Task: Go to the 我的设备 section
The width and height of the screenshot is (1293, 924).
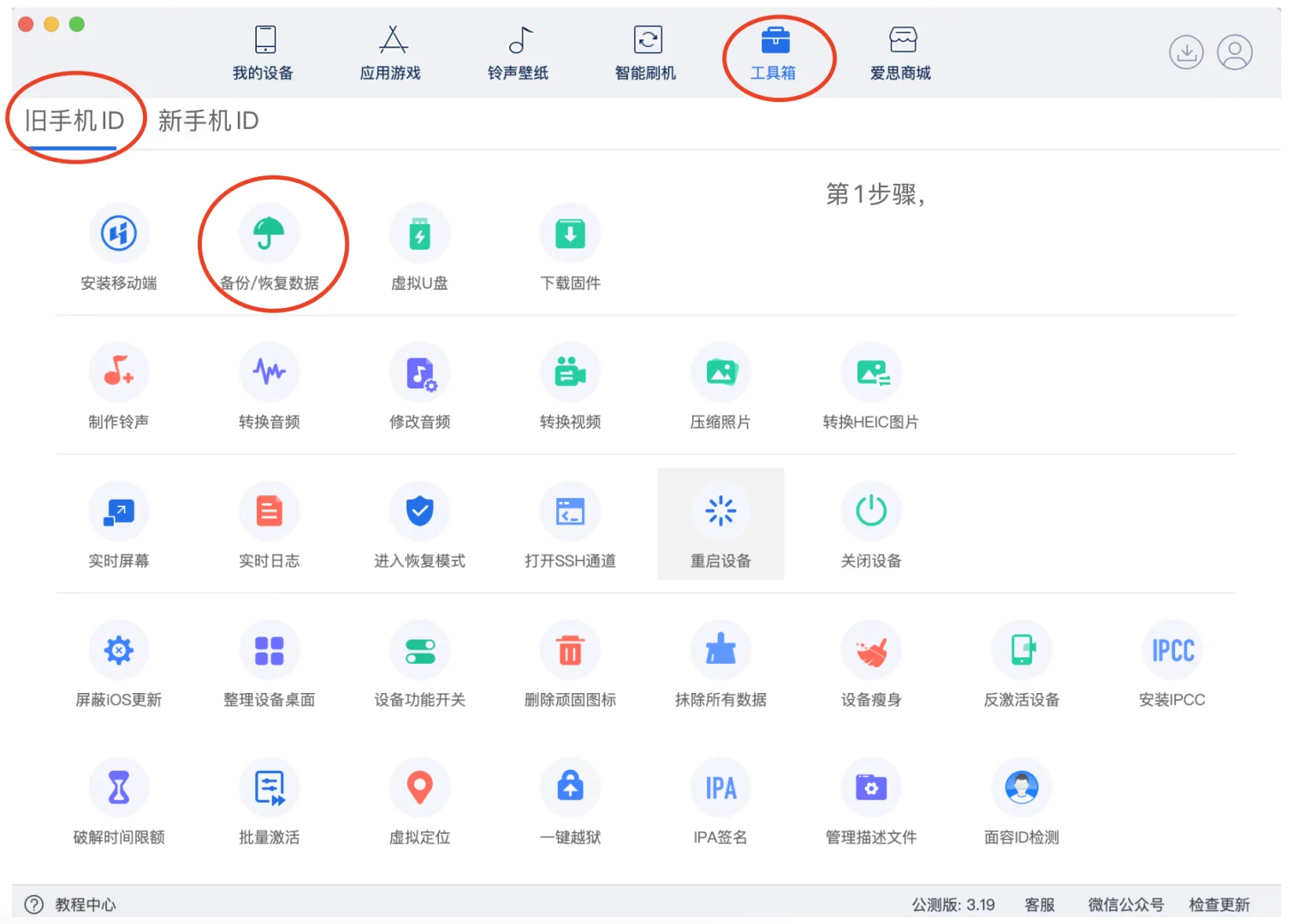Action: [x=262, y=53]
